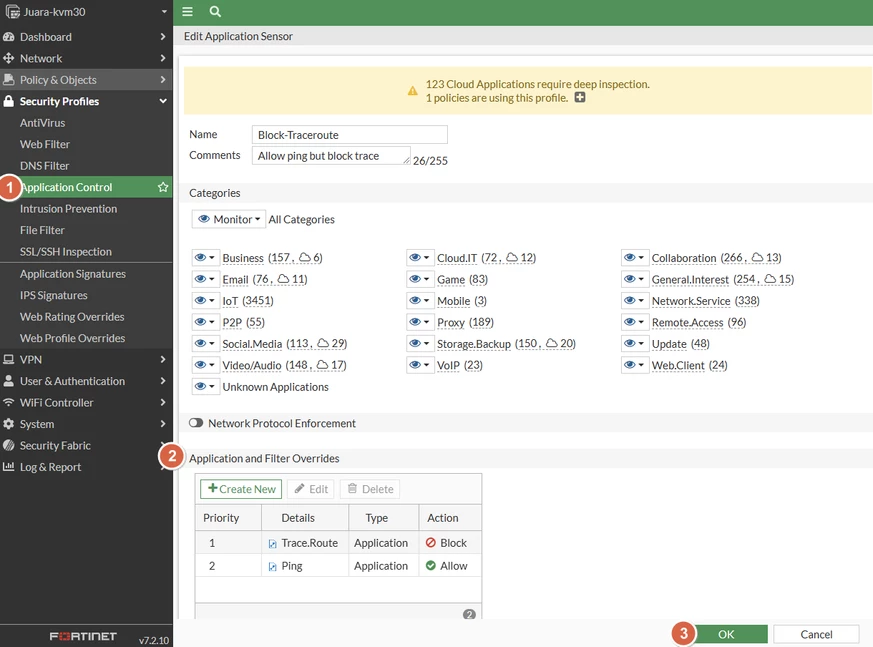Change action for Social.Media category
873x647 pixels.
coord(205,344)
